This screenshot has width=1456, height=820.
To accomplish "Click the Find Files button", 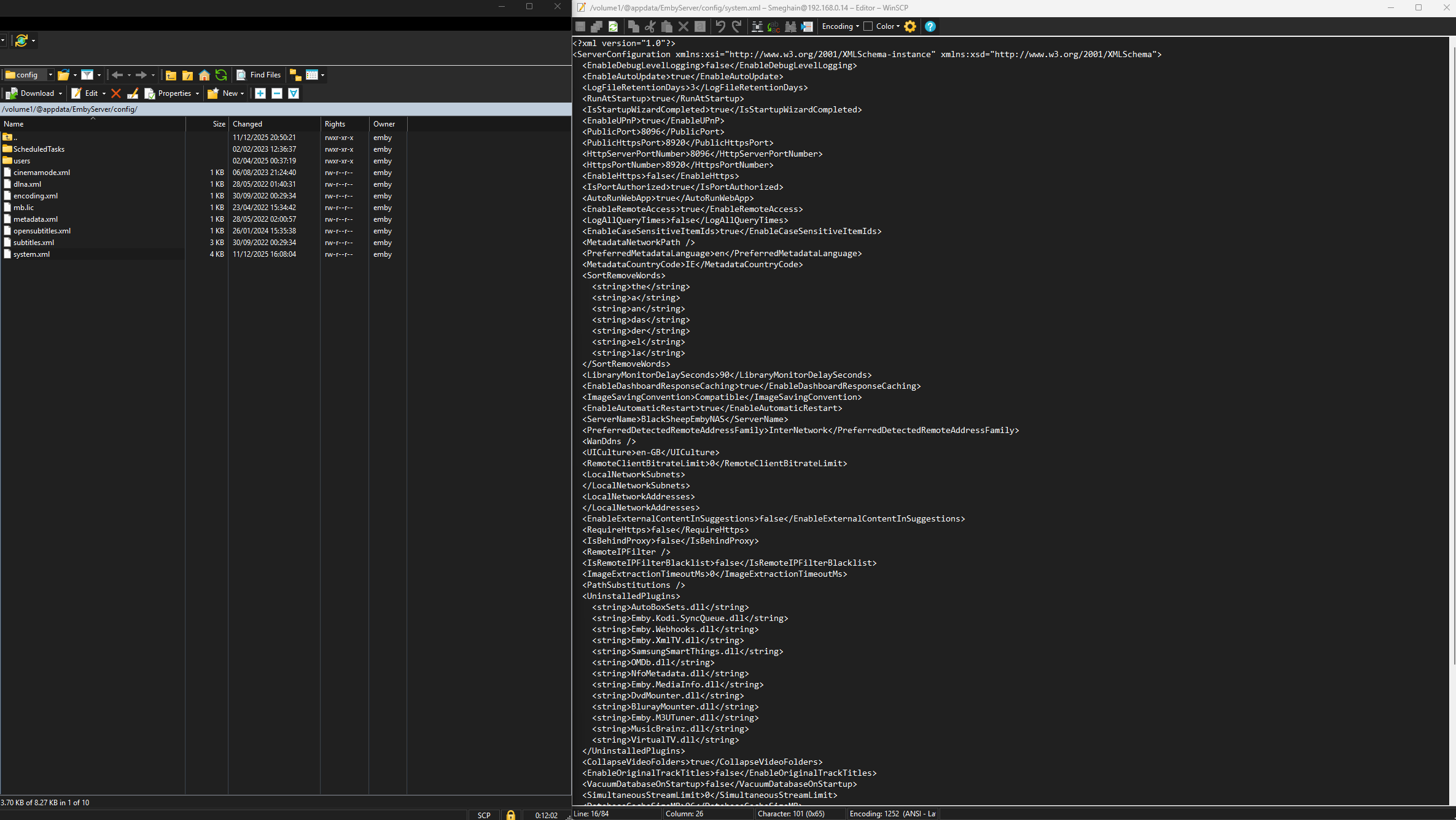I will tap(259, 75).
